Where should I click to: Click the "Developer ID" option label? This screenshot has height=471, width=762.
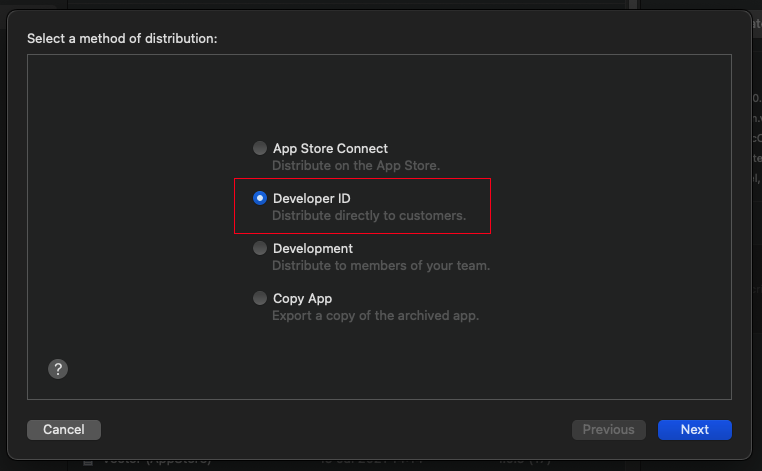311,198
